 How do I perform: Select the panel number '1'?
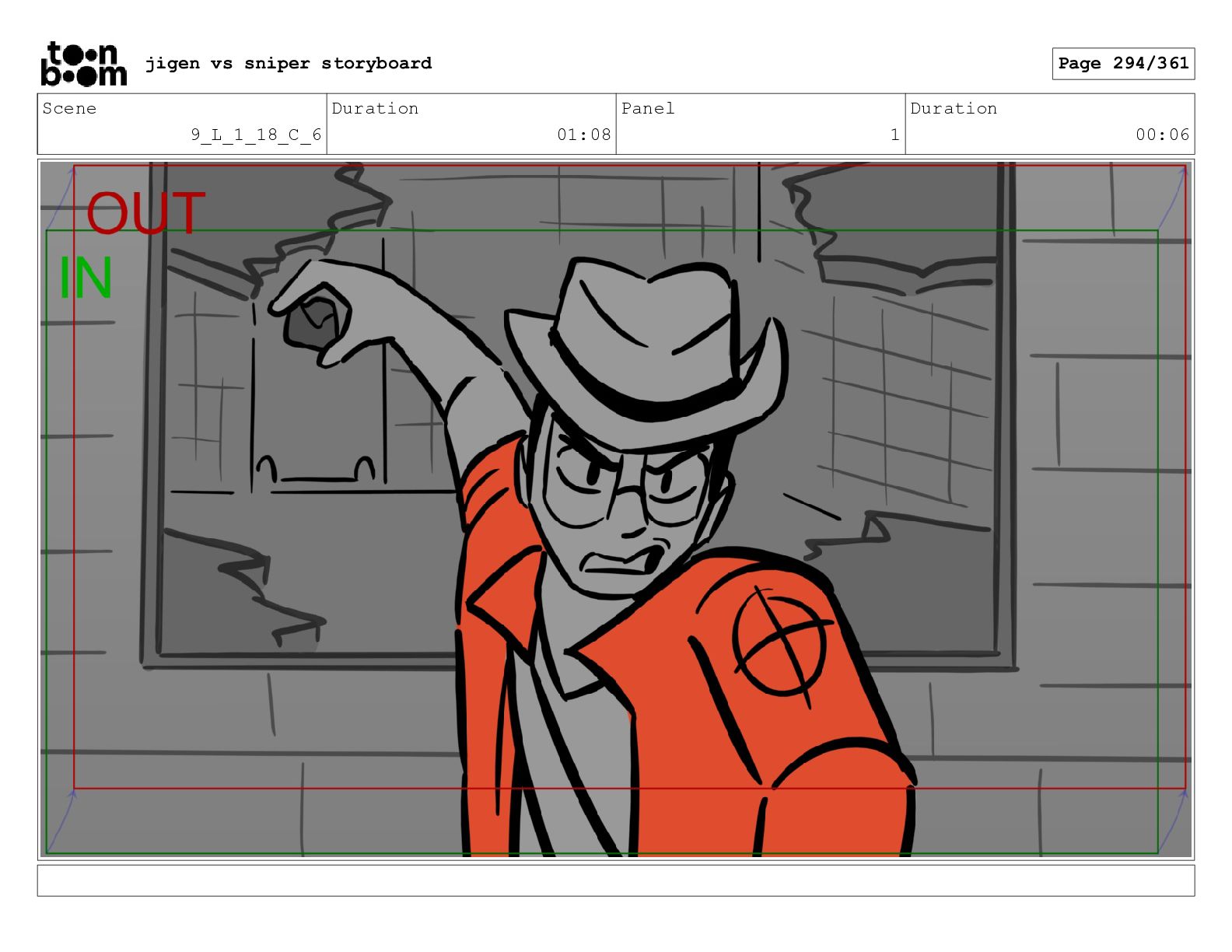click(x=895, y=135)
